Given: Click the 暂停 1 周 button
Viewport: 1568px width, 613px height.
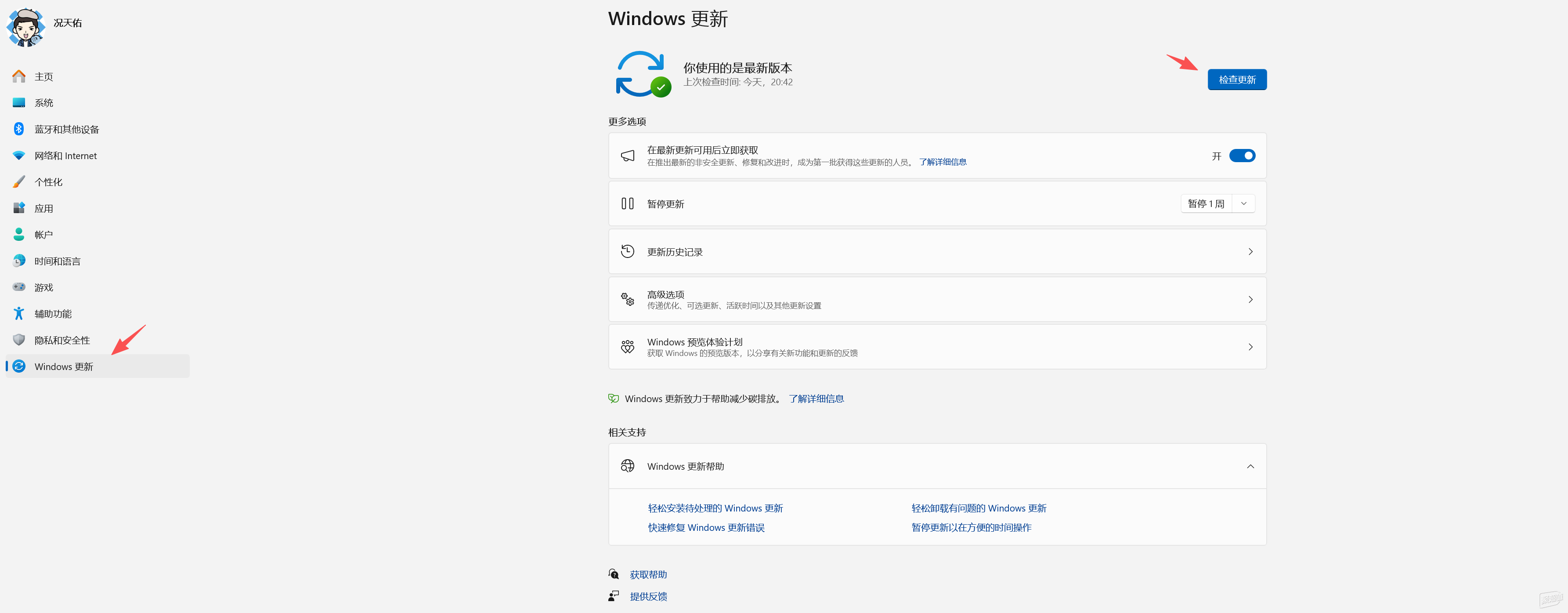Looking at the screenshot, I should pos(1206,203).
